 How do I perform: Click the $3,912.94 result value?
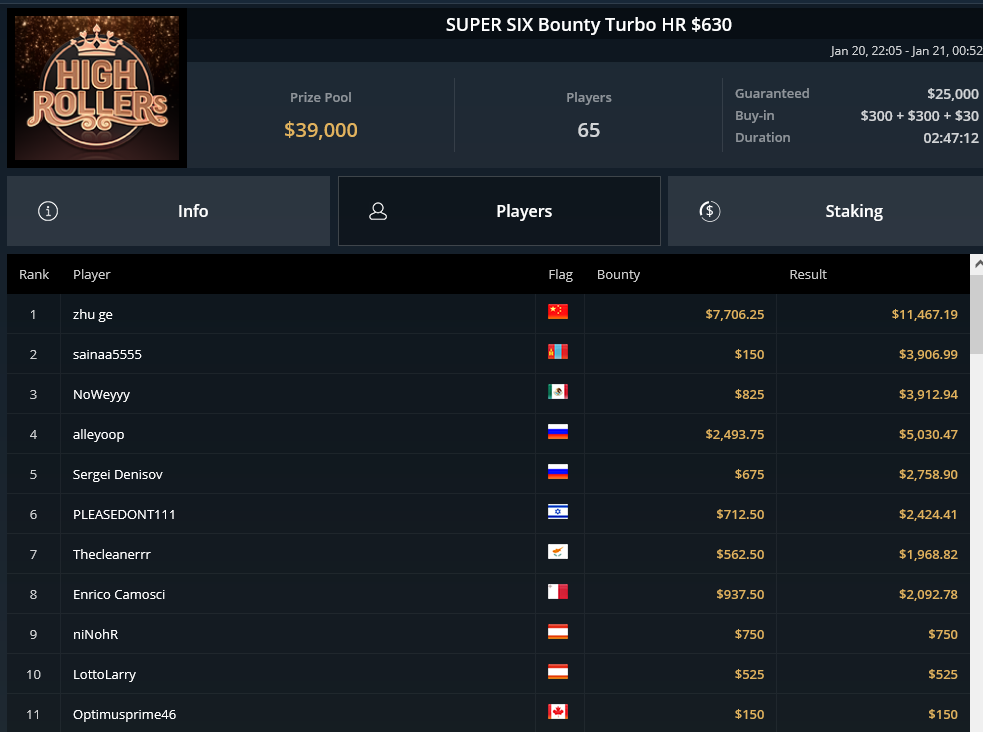tap(928, 395)
